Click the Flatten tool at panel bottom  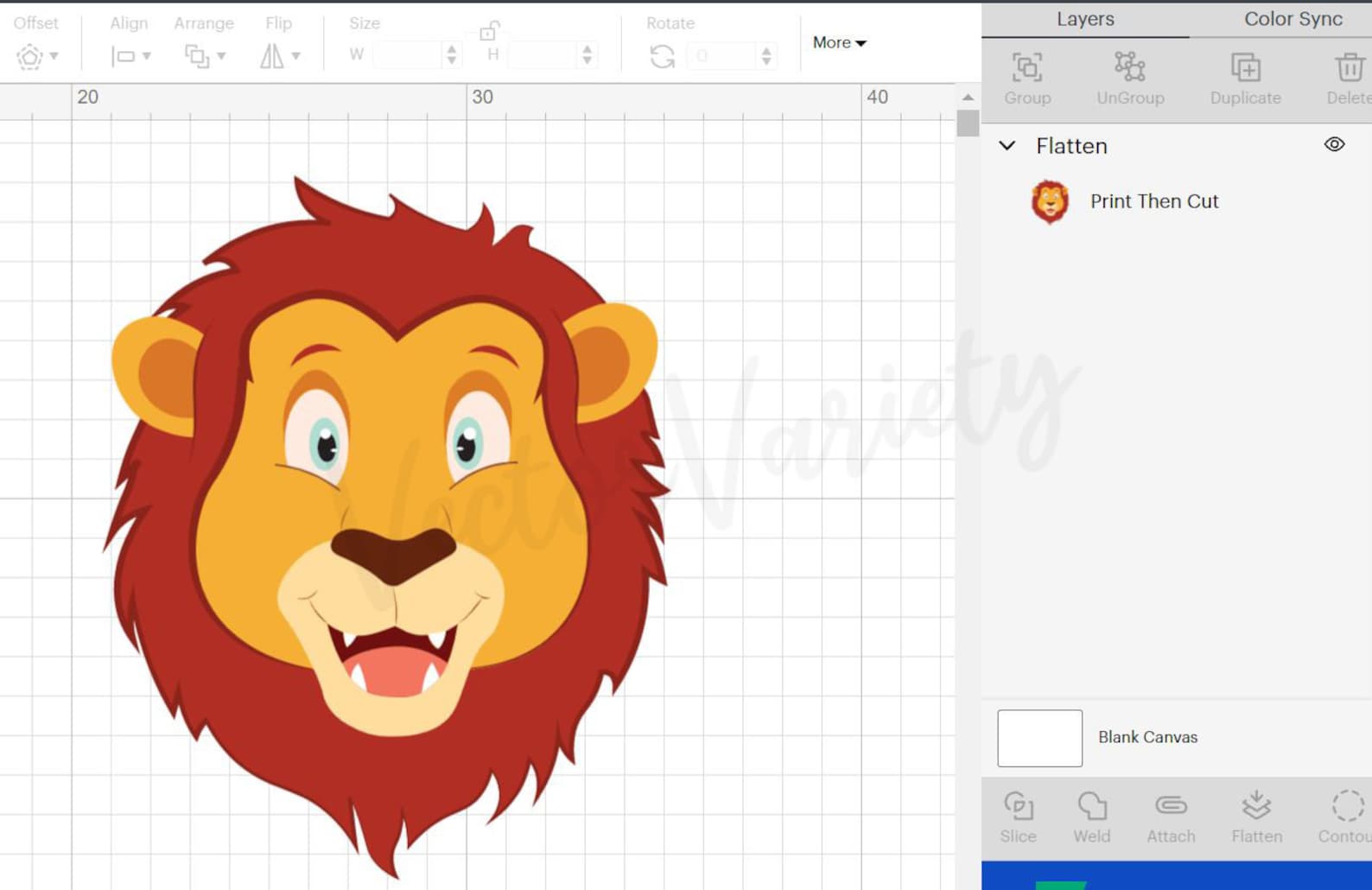(1256, 817)
